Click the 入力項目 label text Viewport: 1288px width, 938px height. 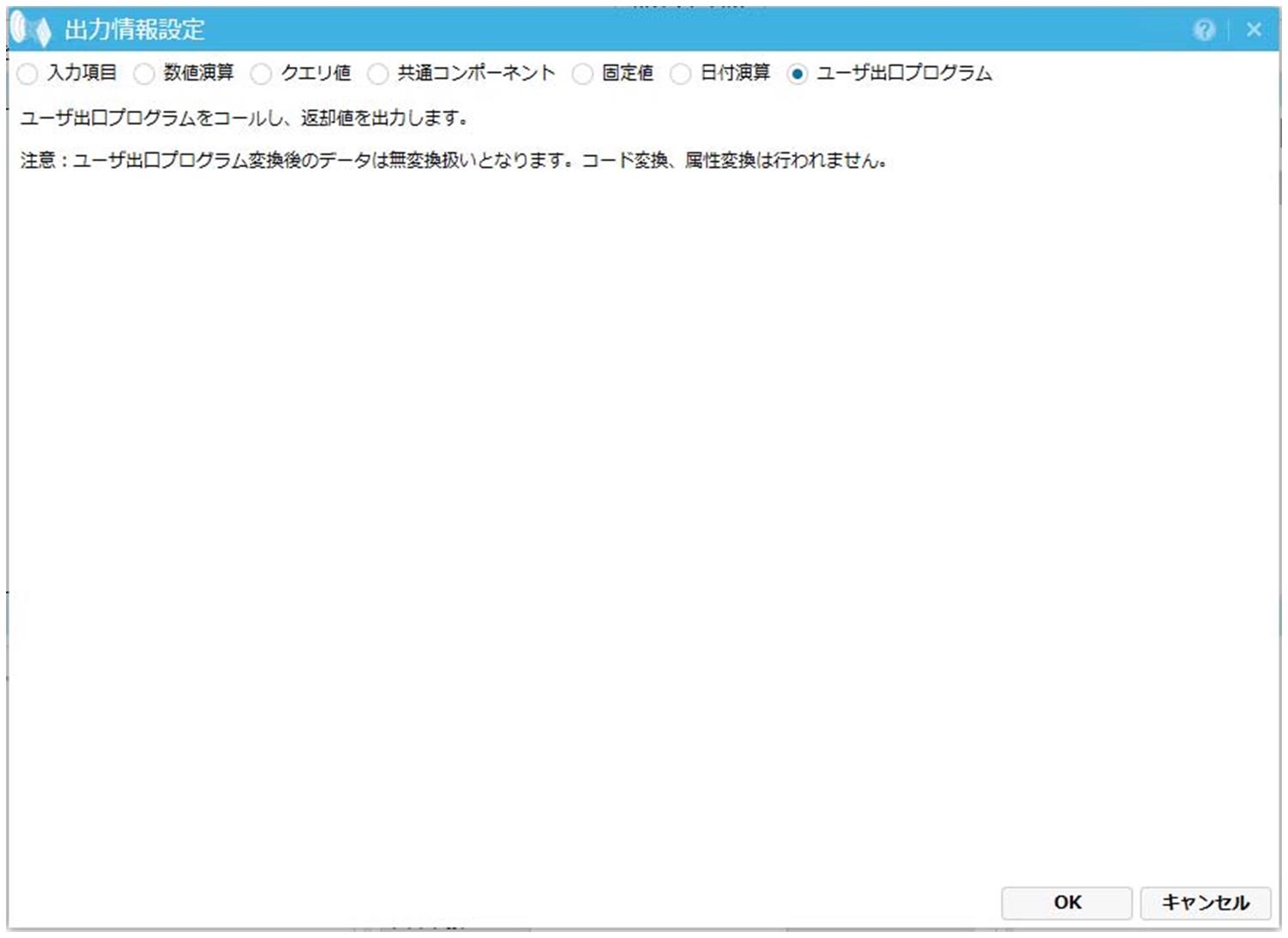click(x=81, y=73)
